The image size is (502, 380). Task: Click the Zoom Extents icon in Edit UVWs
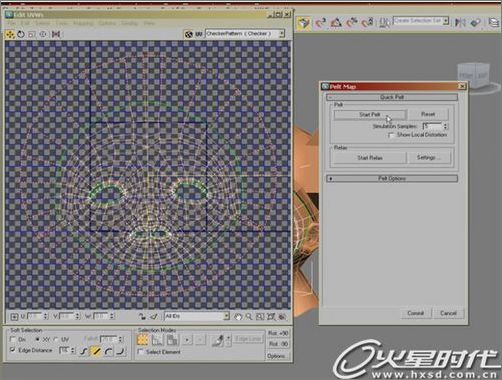[x=271, y=317]
